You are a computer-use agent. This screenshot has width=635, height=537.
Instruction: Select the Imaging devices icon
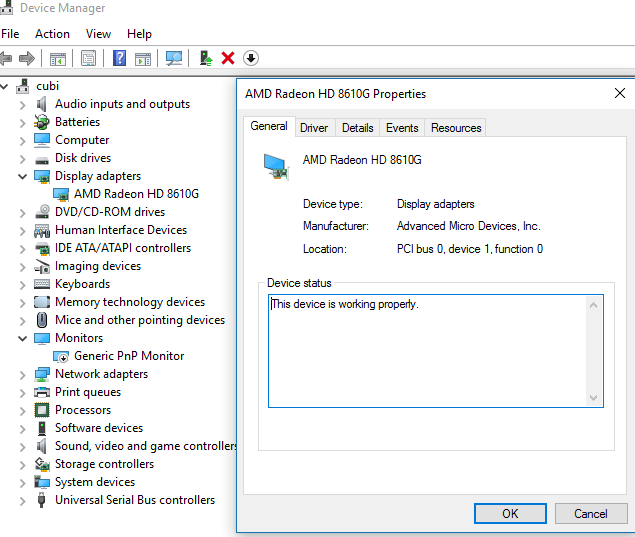coord(42,266)
